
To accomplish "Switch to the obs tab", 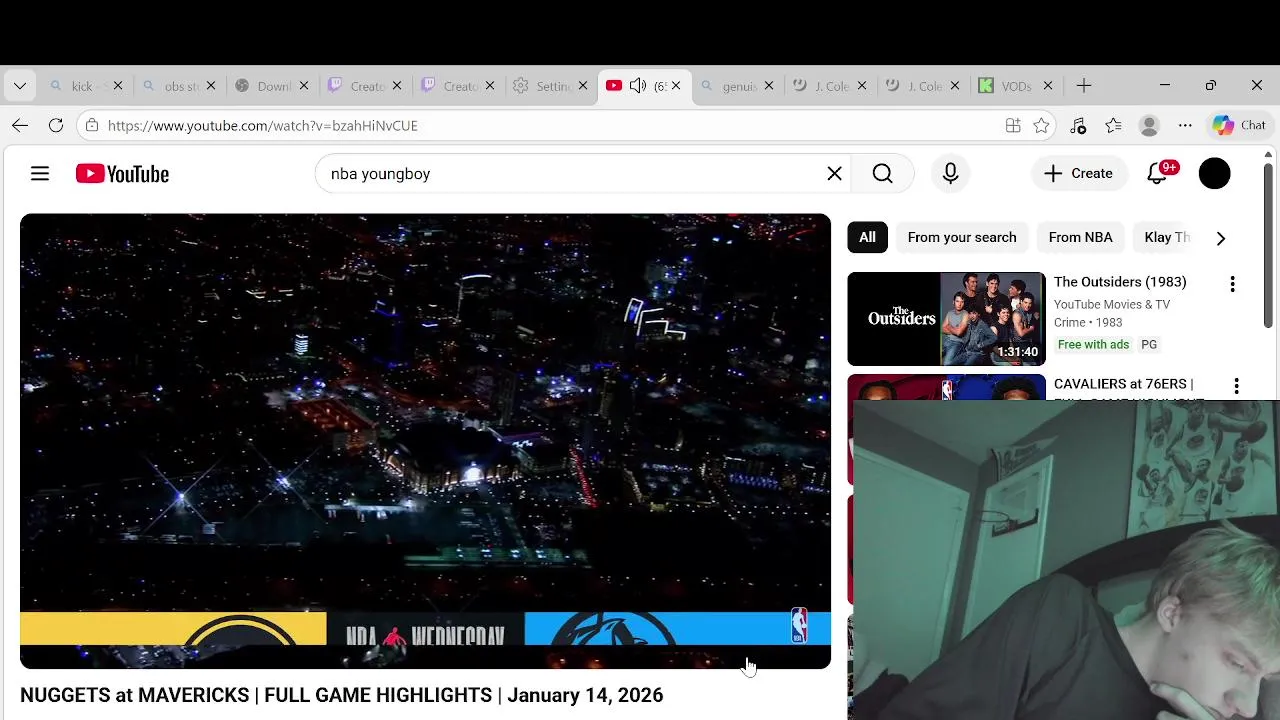I will [x=180, y=86].
